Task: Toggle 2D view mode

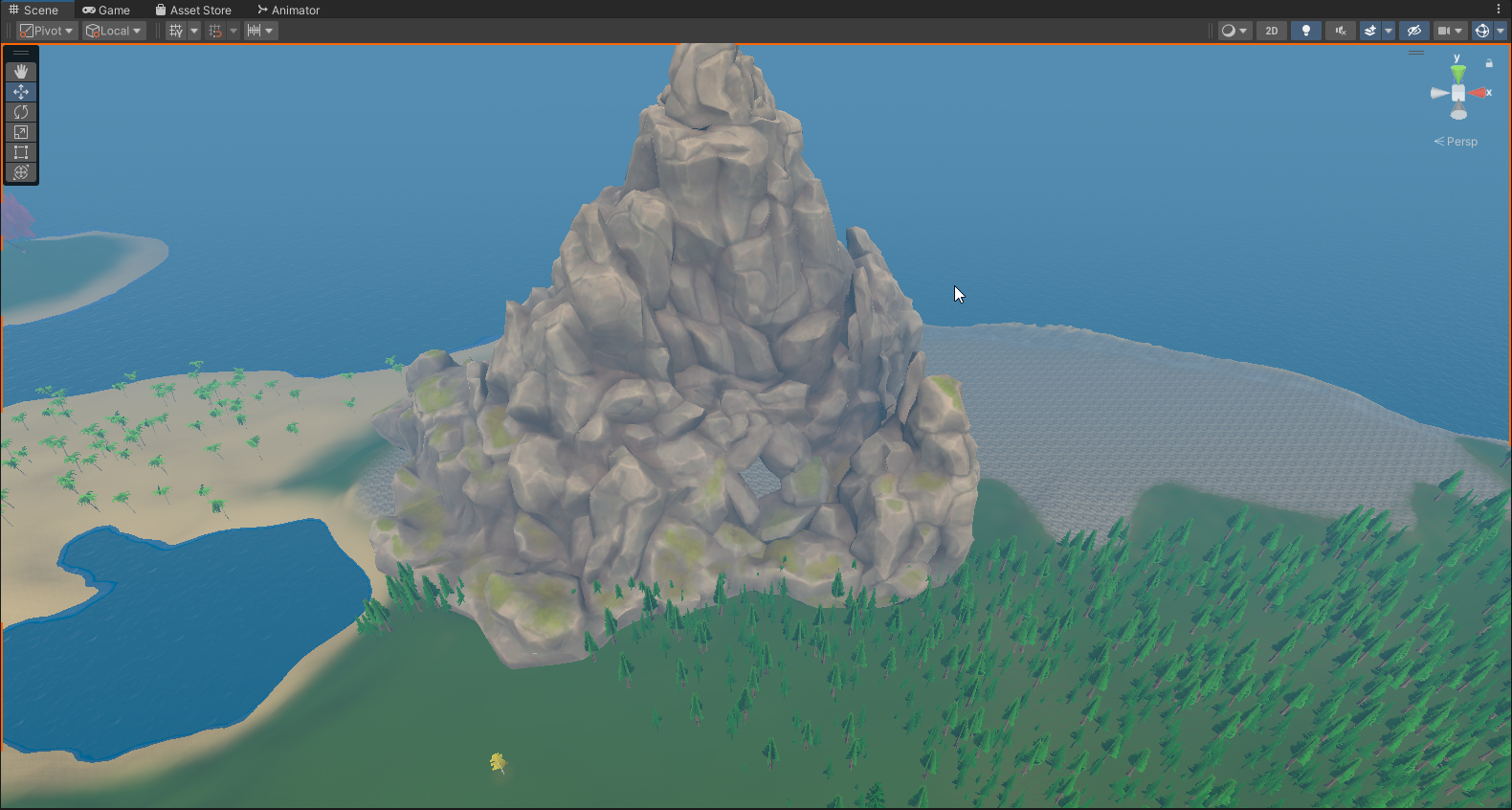Action: click(1271, 31)
